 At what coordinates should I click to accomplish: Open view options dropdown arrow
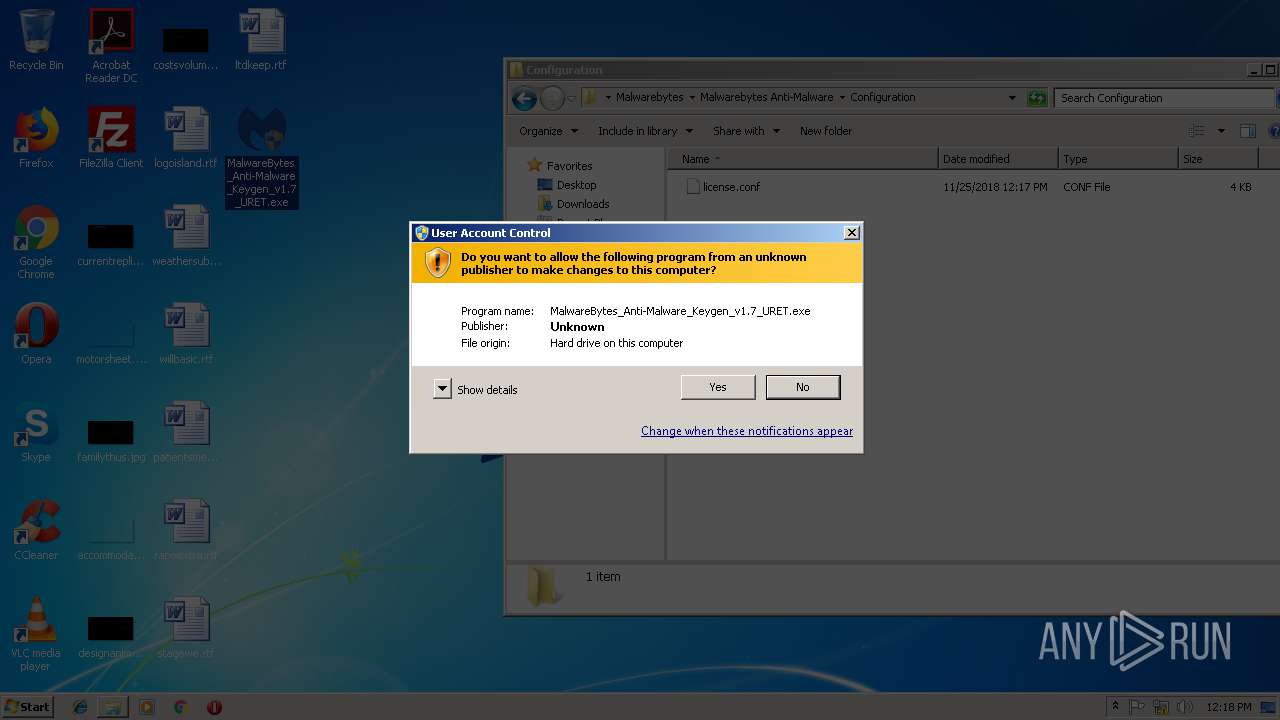[x=1221, y=131]
